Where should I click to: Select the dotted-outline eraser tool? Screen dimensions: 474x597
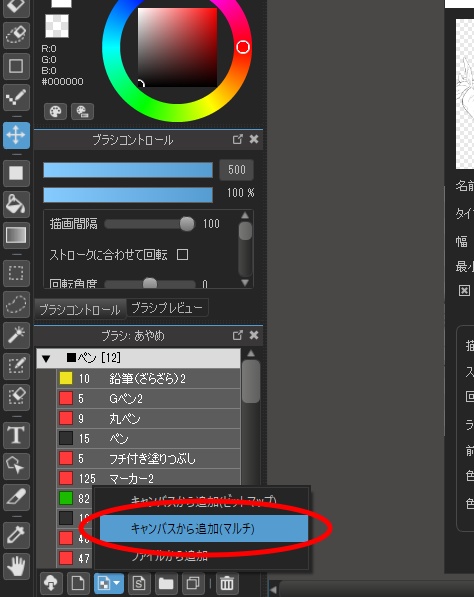tap(16, 35)
